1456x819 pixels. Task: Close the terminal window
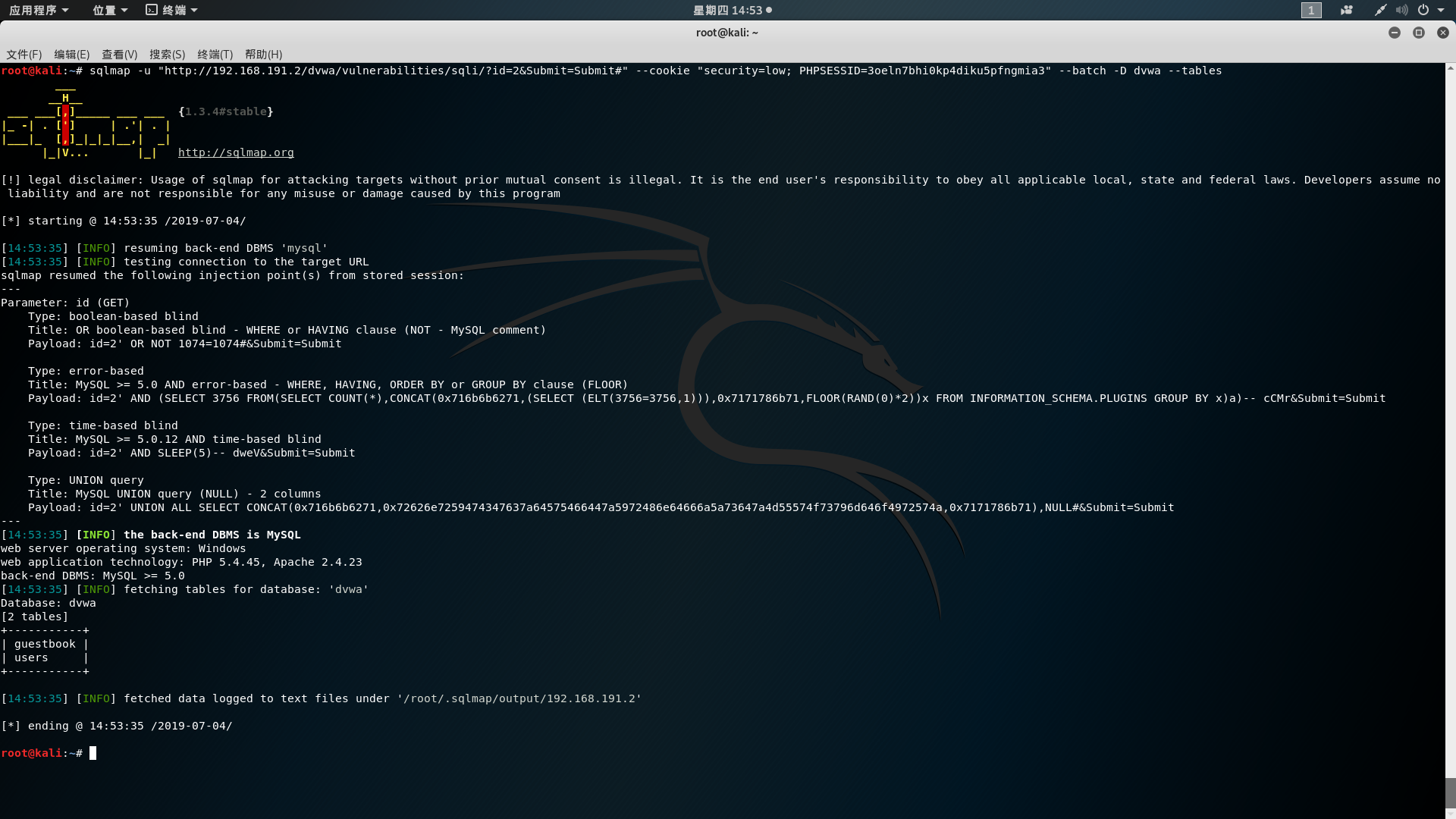(1442, 33)
